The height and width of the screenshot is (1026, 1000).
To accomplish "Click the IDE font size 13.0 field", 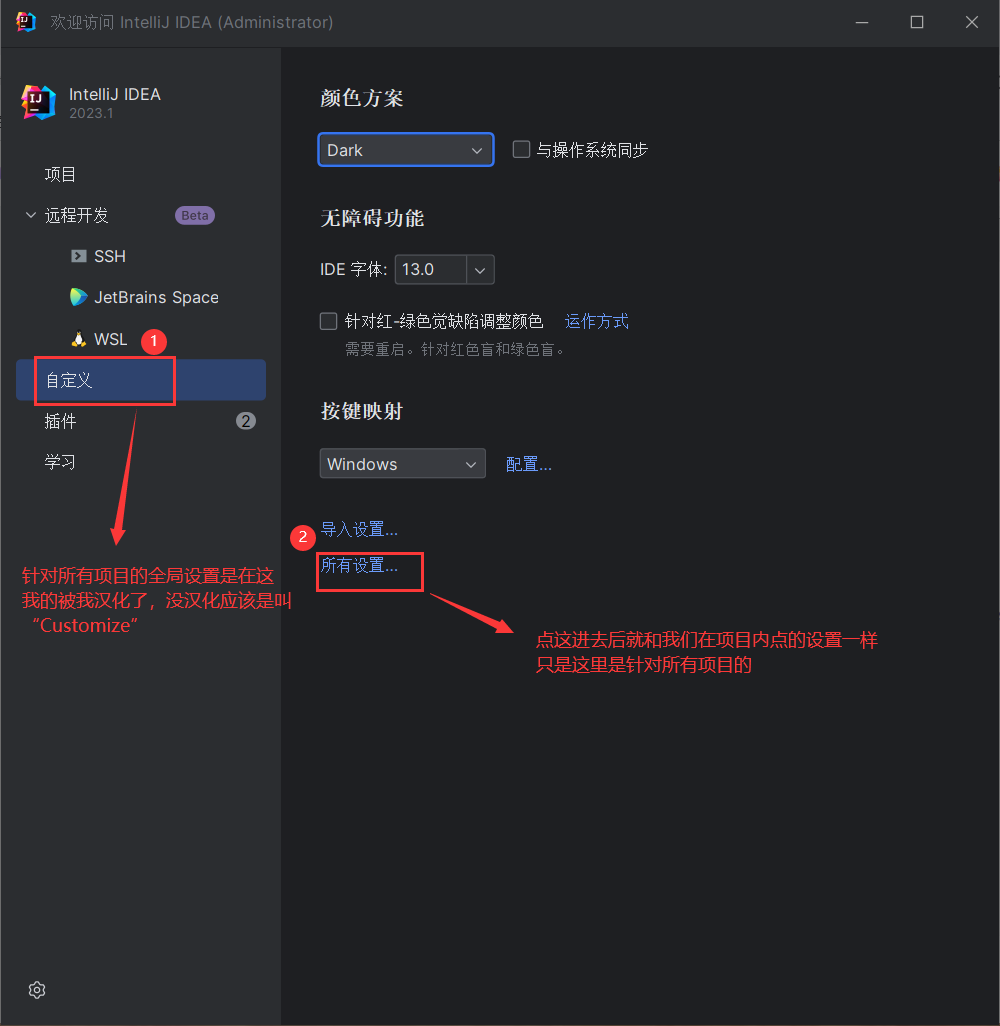I will click(431, 270).
